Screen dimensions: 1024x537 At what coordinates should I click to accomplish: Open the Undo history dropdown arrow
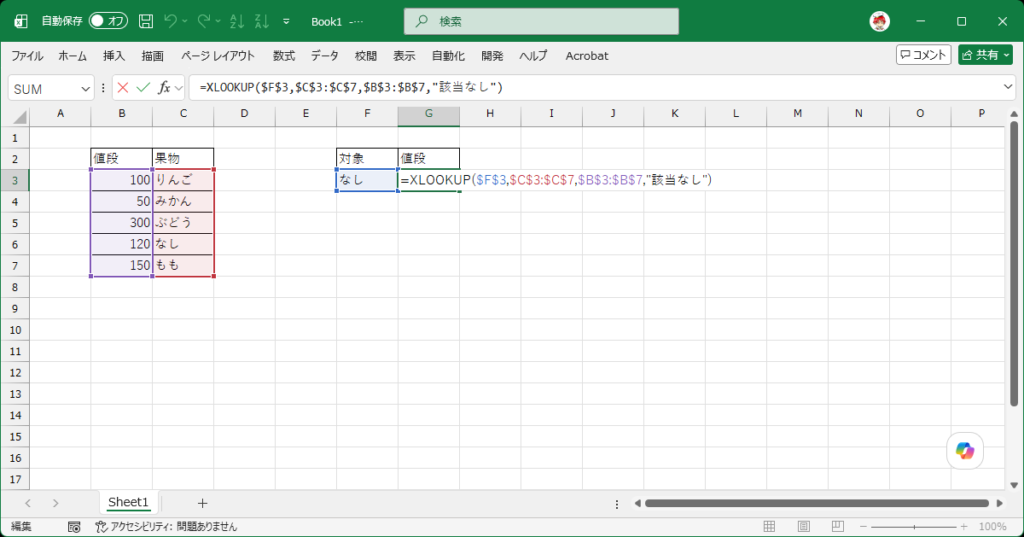point(185,22)
